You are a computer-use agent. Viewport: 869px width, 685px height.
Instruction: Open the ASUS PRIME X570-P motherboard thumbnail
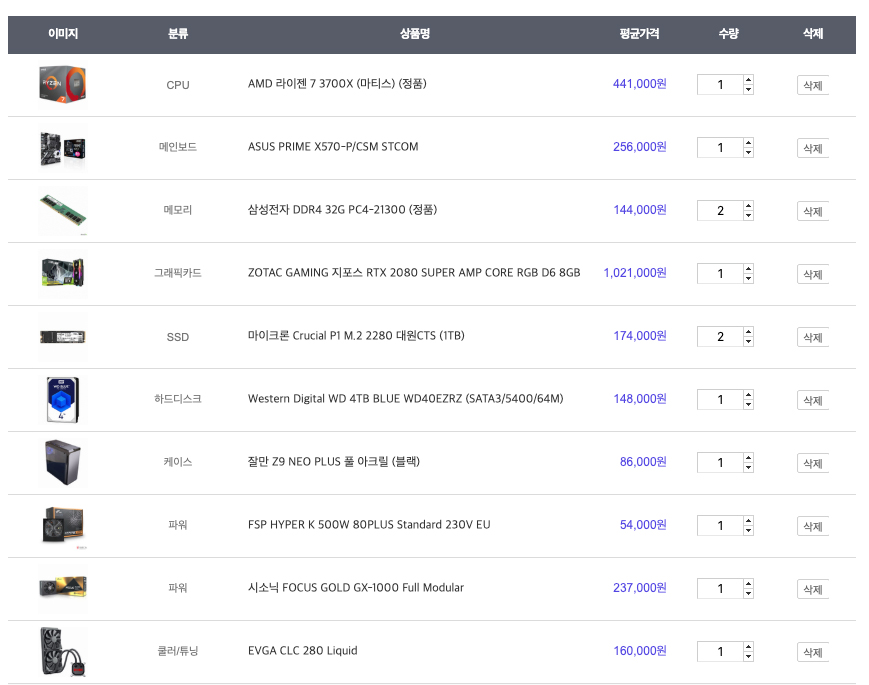click(63, 148)
